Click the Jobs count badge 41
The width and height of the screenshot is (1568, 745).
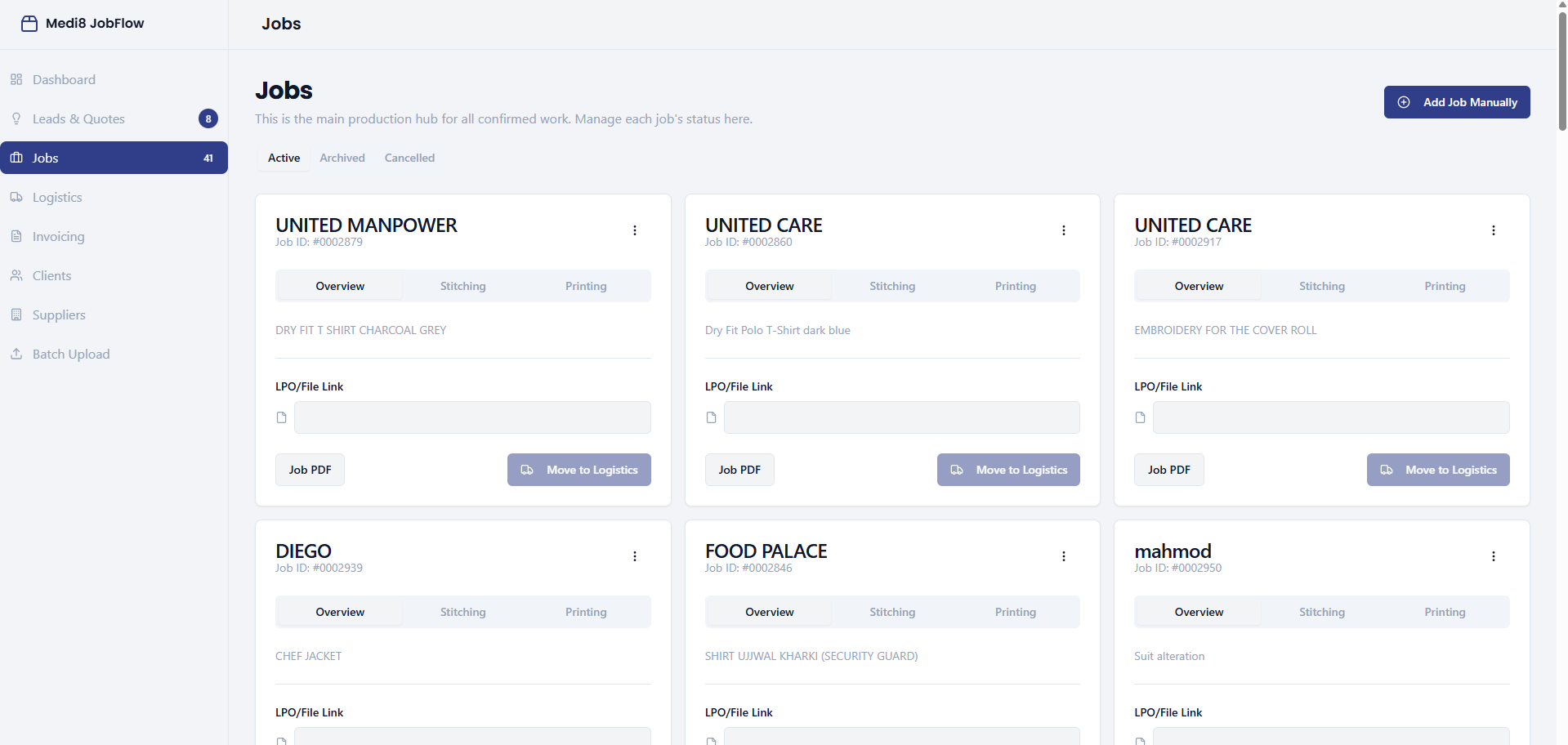208,158
